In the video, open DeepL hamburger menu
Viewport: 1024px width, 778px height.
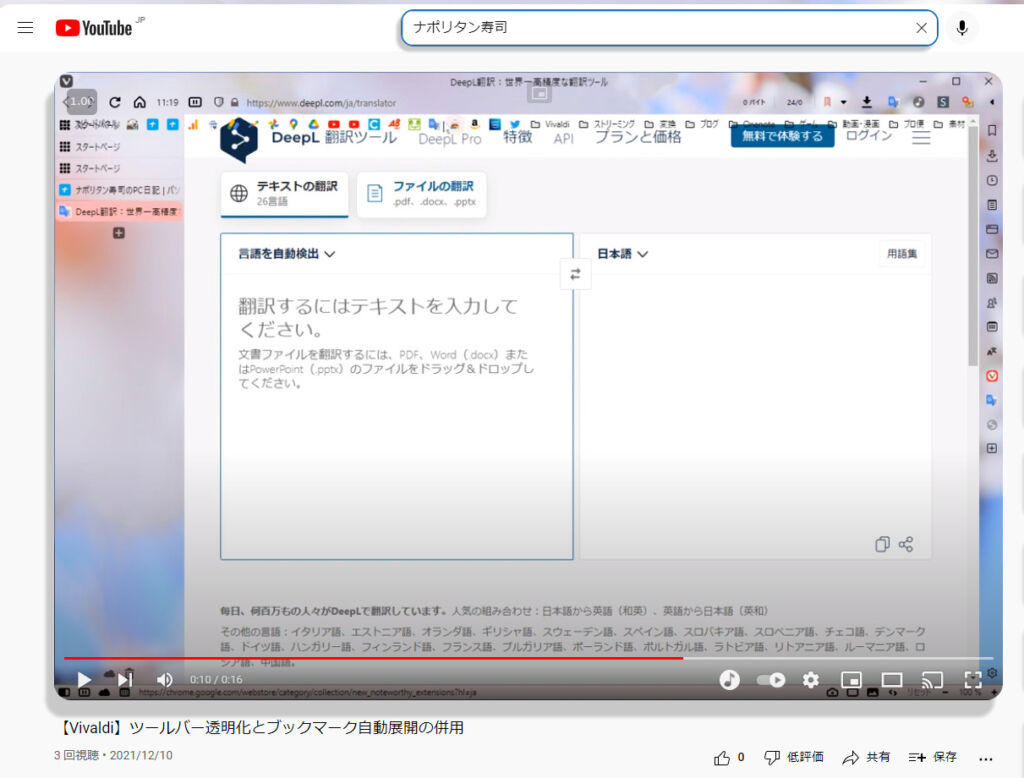921,137
